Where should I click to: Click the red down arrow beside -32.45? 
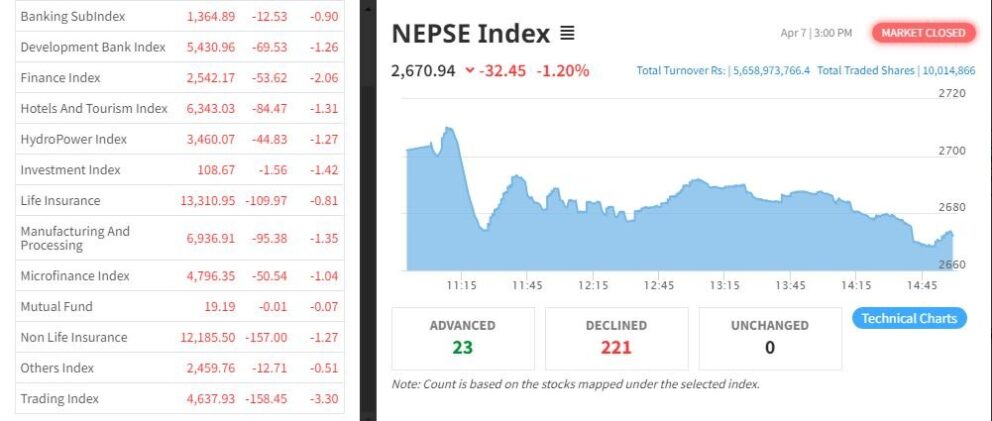tap(469, 70)
